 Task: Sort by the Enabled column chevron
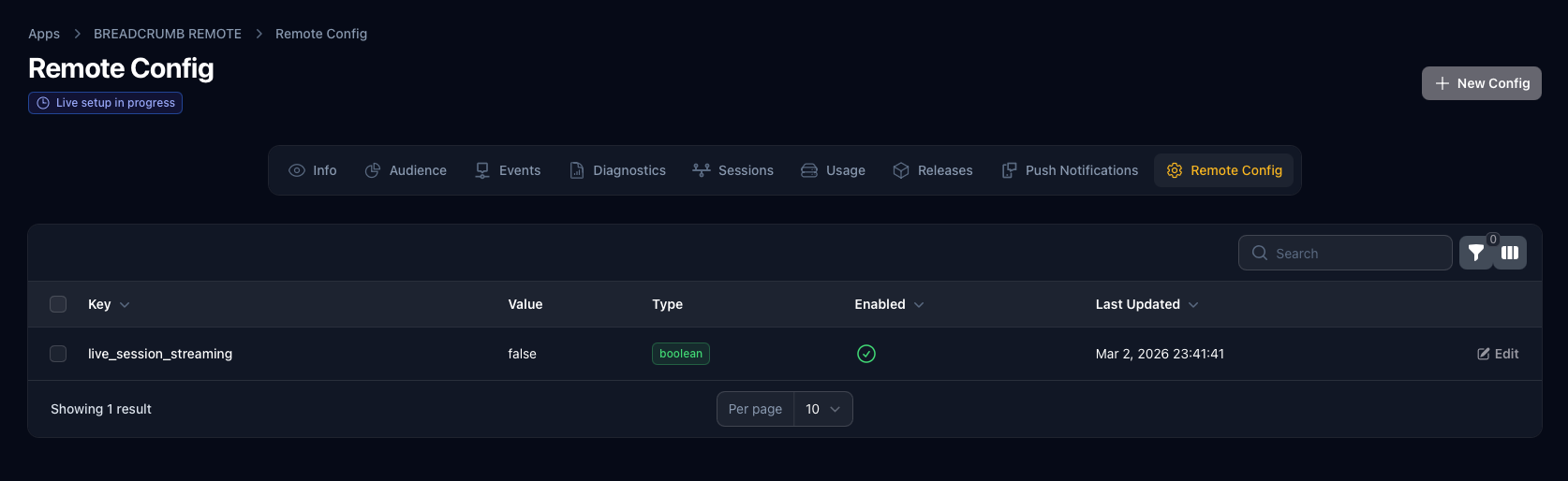point(919,305)
